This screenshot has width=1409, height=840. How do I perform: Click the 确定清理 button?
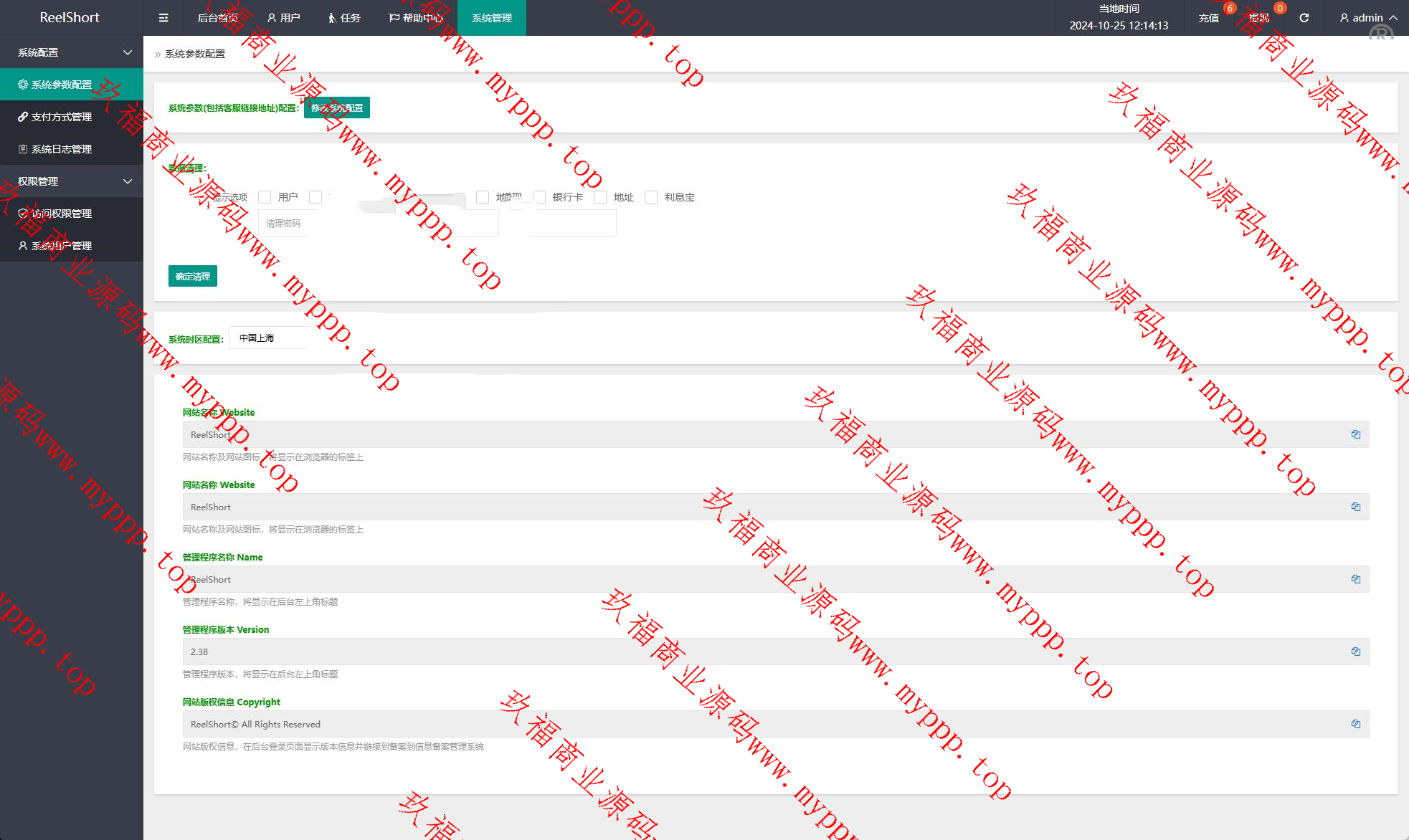pyautogui.click(x=193, y=276)
